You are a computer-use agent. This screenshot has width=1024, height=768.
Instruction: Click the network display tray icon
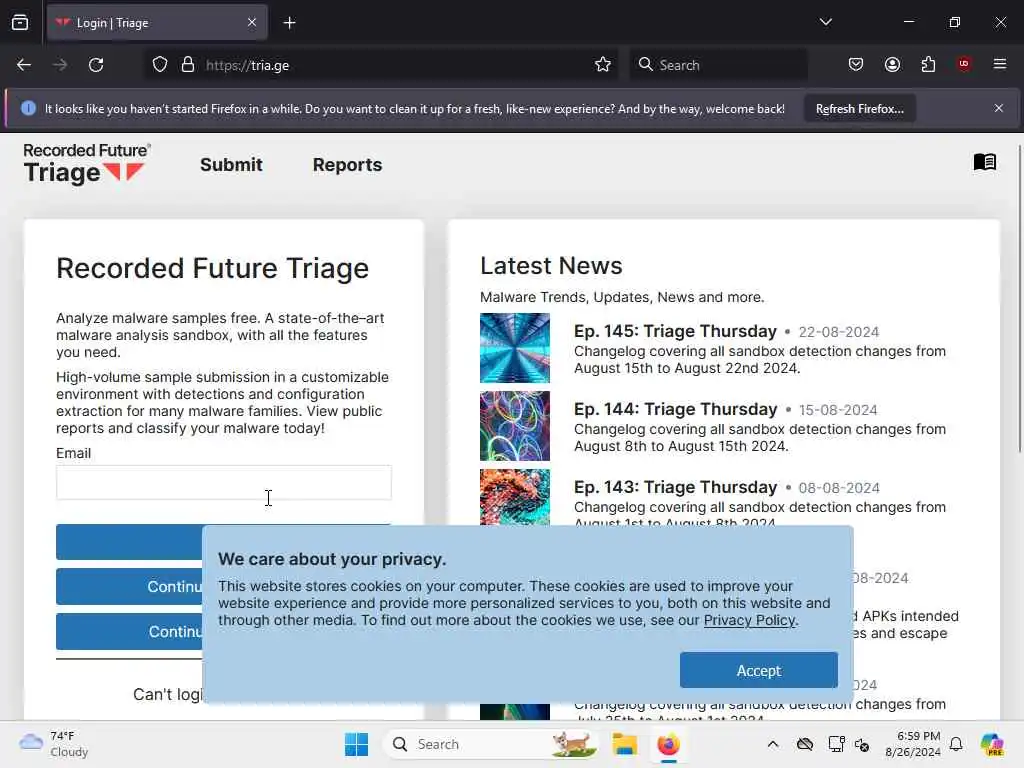836,744
